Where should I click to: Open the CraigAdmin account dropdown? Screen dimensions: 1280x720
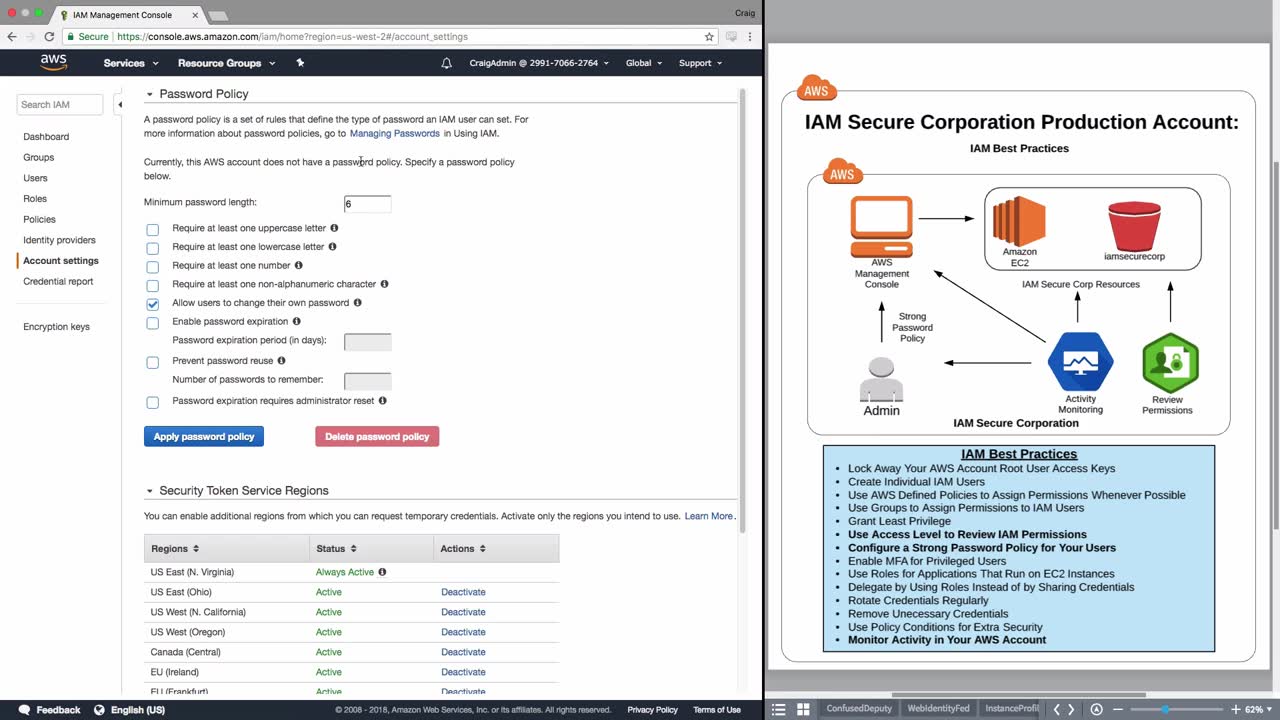(539, 63)
